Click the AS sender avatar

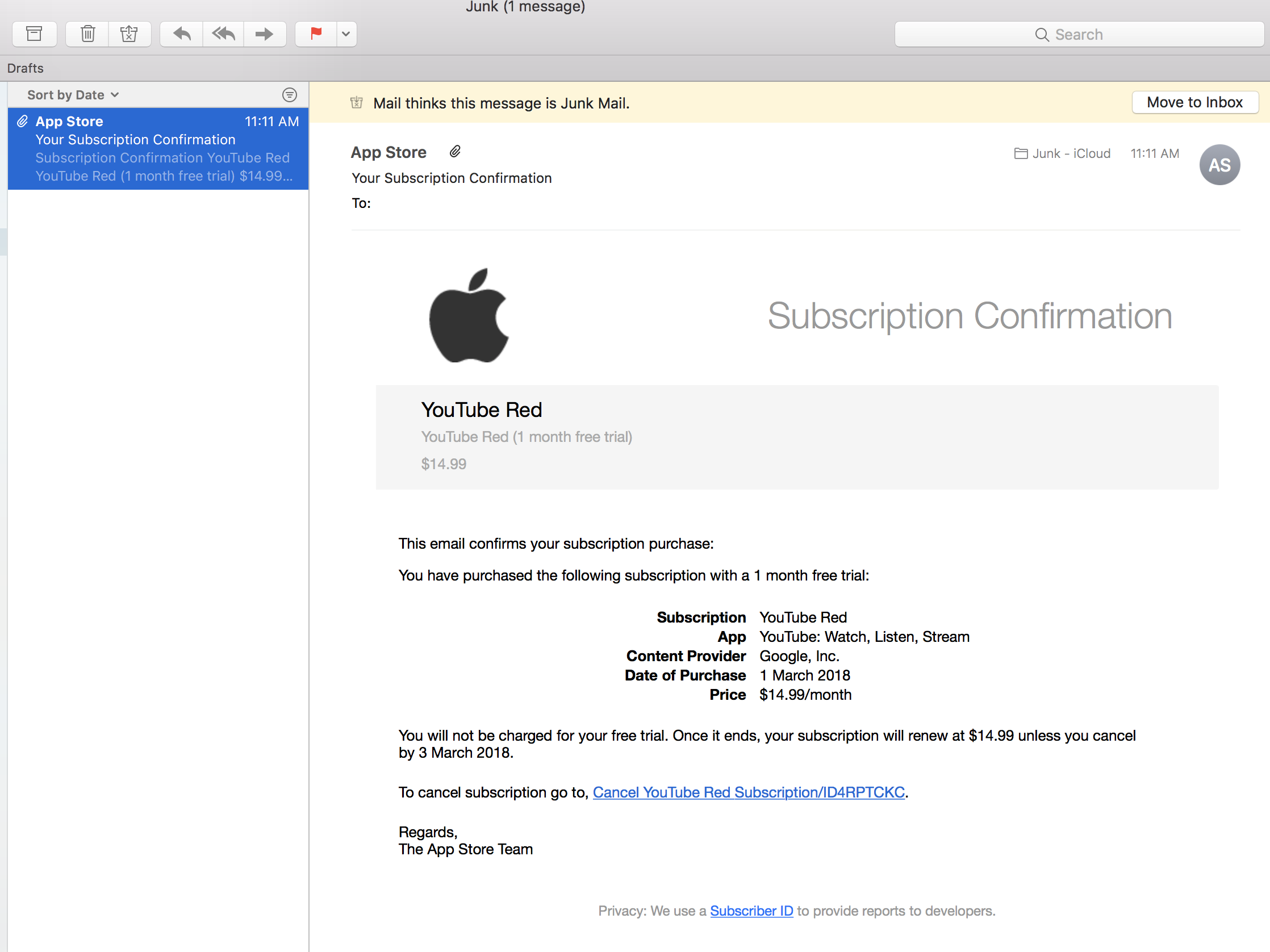(1219, 165)
